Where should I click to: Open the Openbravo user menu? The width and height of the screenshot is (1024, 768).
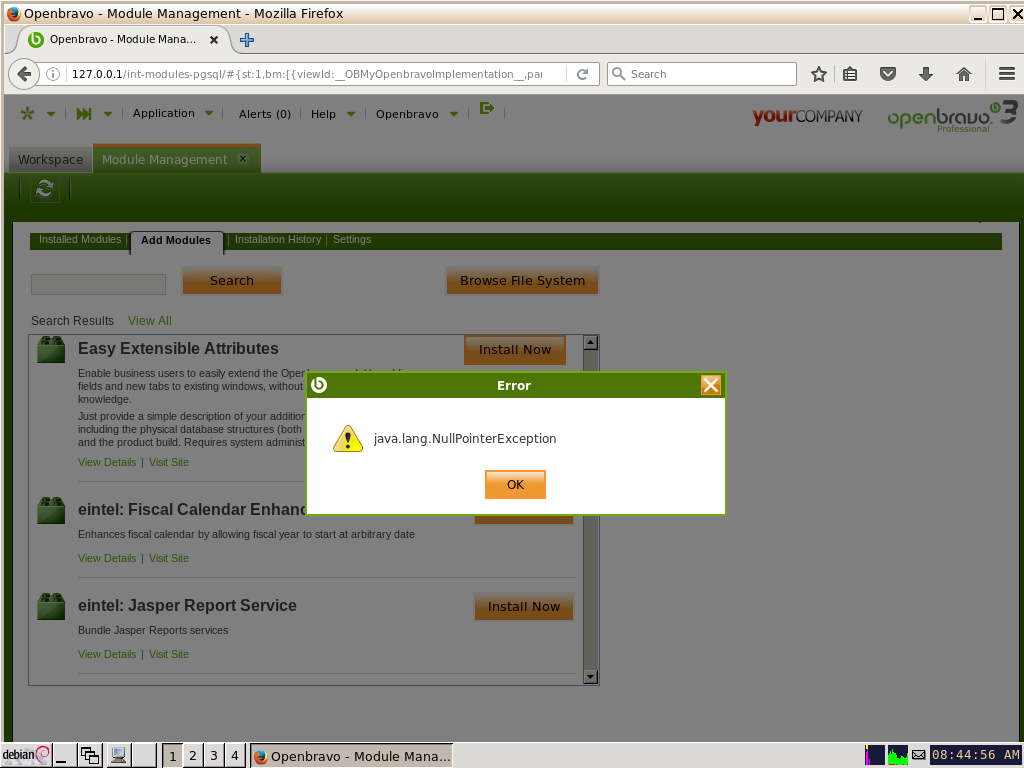pyautogui.click(x=407, y=114)
